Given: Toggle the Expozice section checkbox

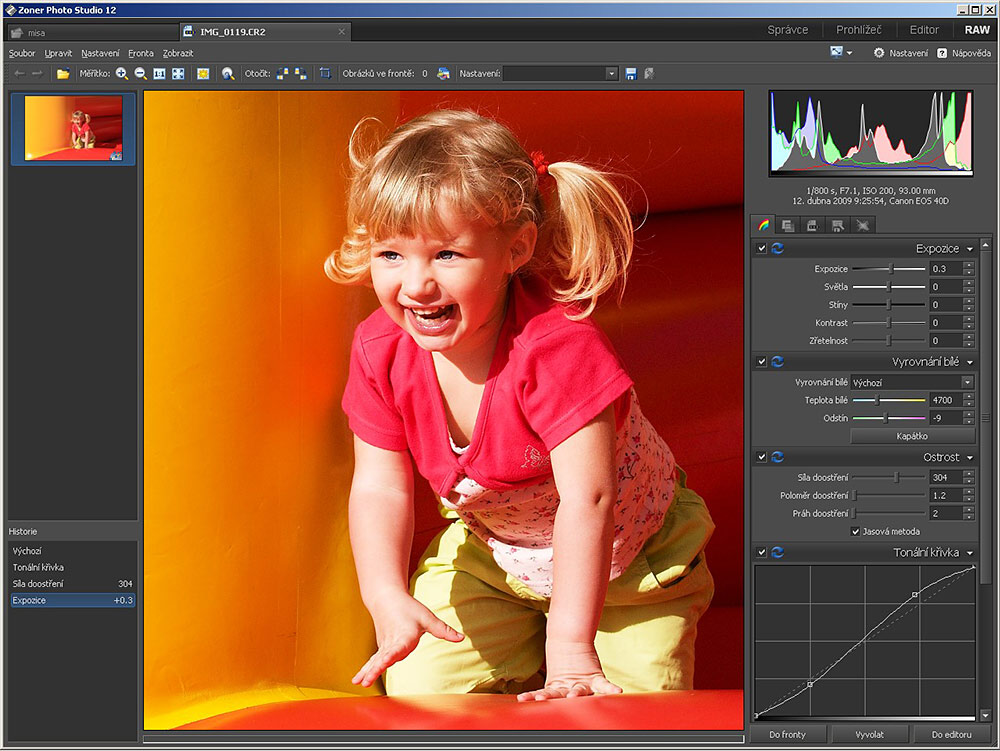Looking at the screenshot, I should coord(761,249).
